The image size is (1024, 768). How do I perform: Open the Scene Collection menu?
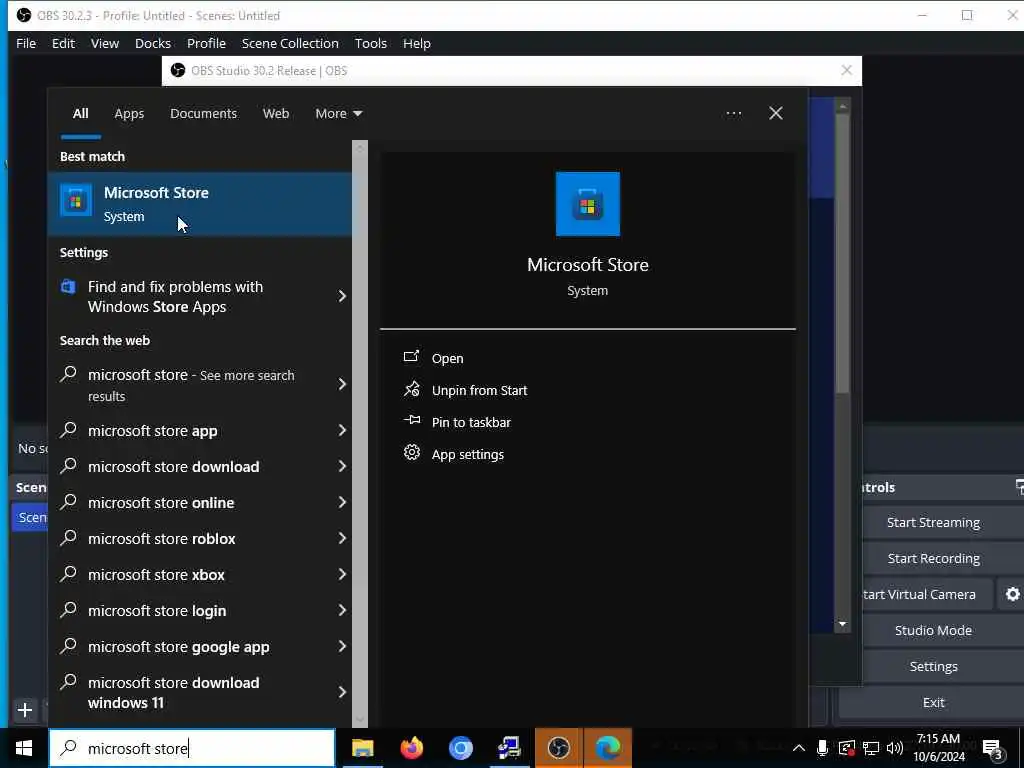click(x=290, y=43)
